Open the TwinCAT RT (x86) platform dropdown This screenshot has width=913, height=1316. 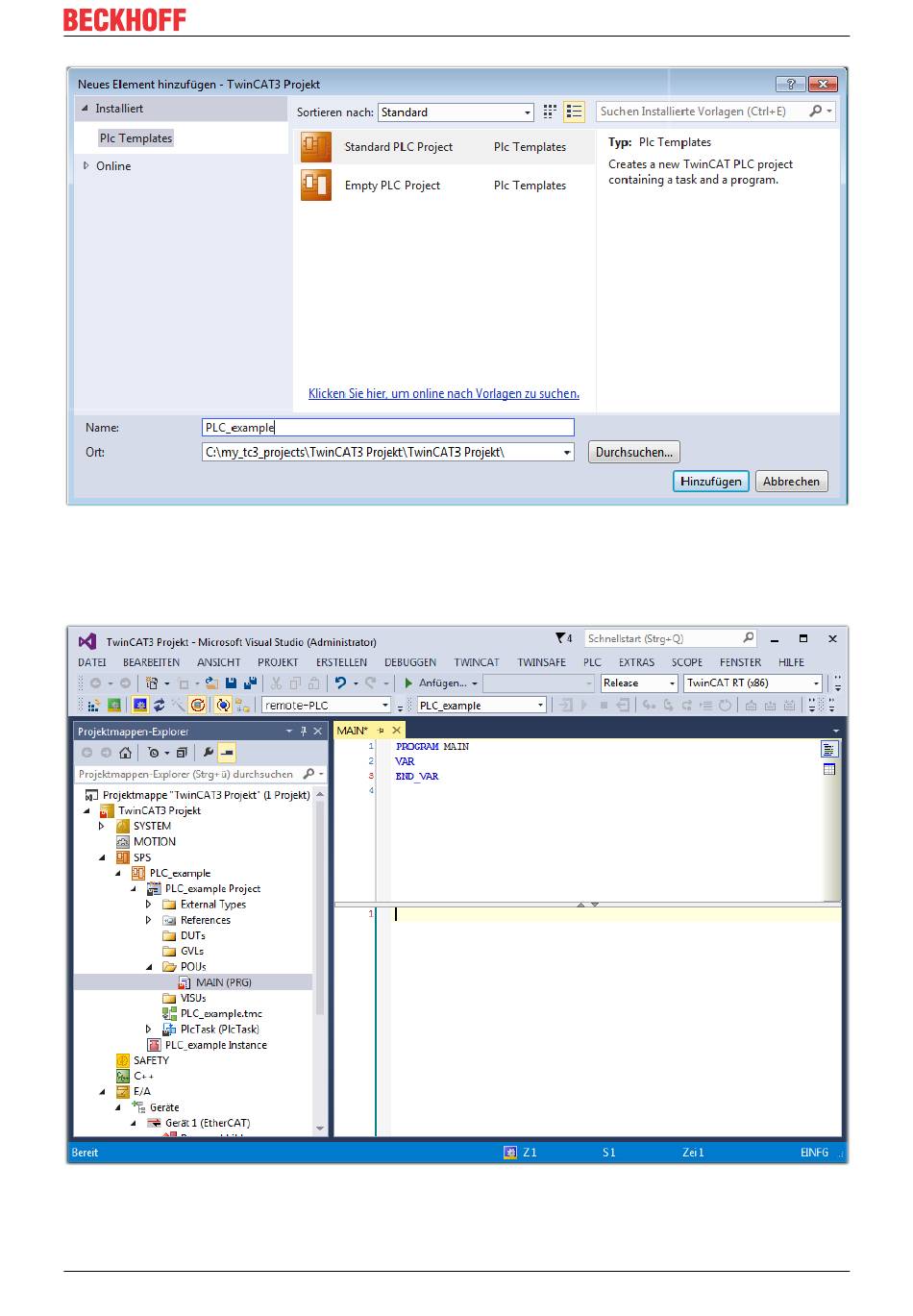tap(753, 683)
